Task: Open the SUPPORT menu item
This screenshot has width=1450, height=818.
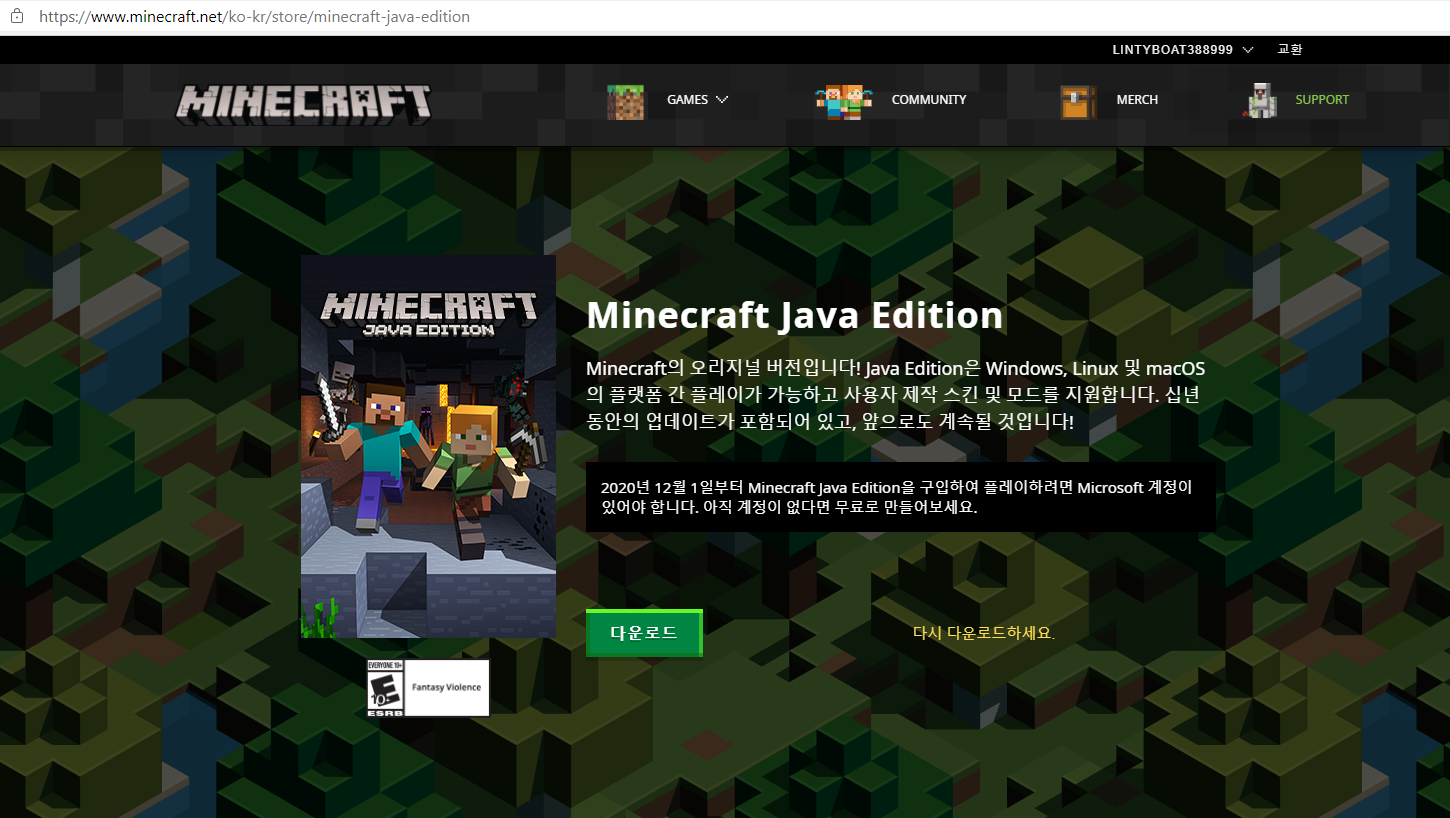Action: [x=1322, y=100]
